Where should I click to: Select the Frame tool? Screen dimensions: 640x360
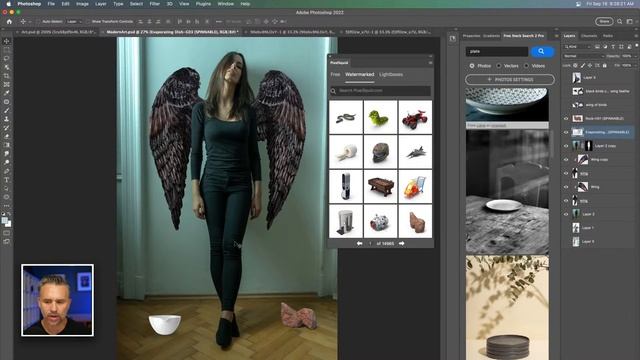[7, 84]
